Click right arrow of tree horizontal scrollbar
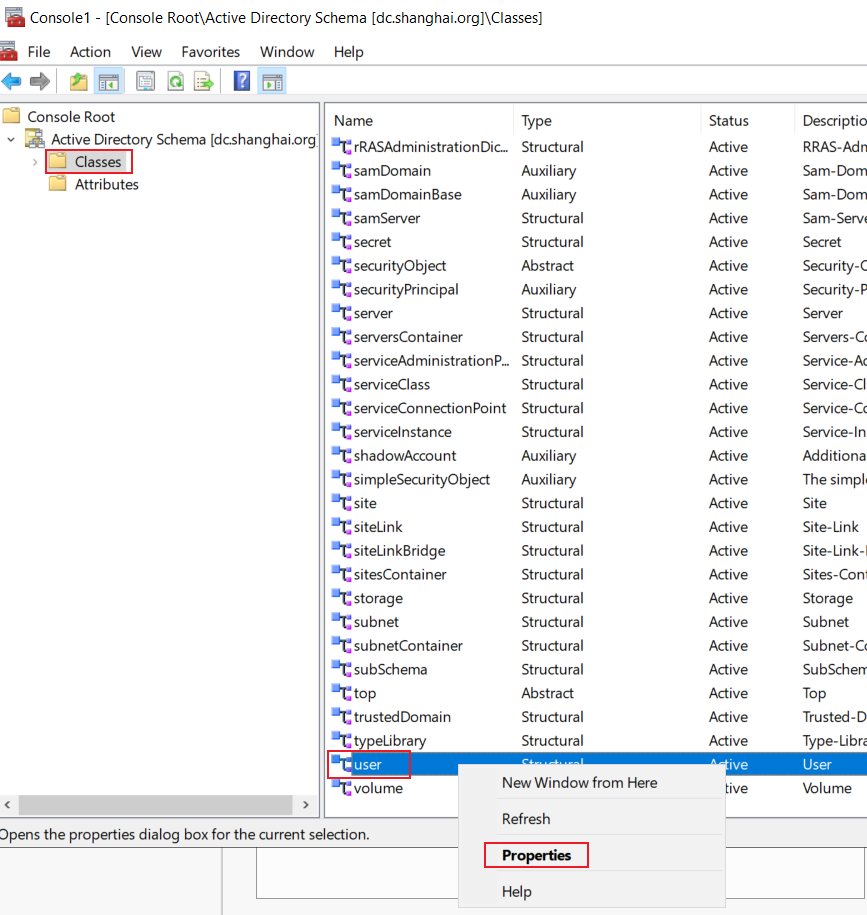 pos(306,805)
